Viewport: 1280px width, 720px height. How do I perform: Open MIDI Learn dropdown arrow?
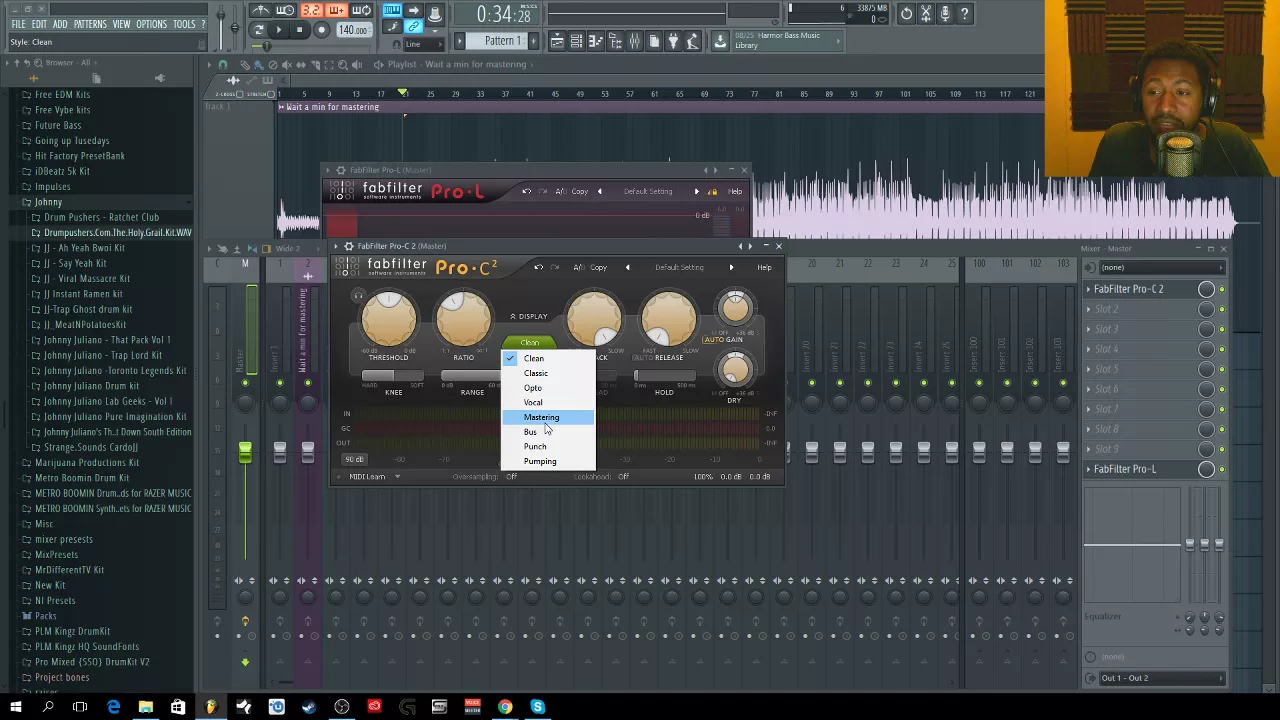[x=397, y=477]
